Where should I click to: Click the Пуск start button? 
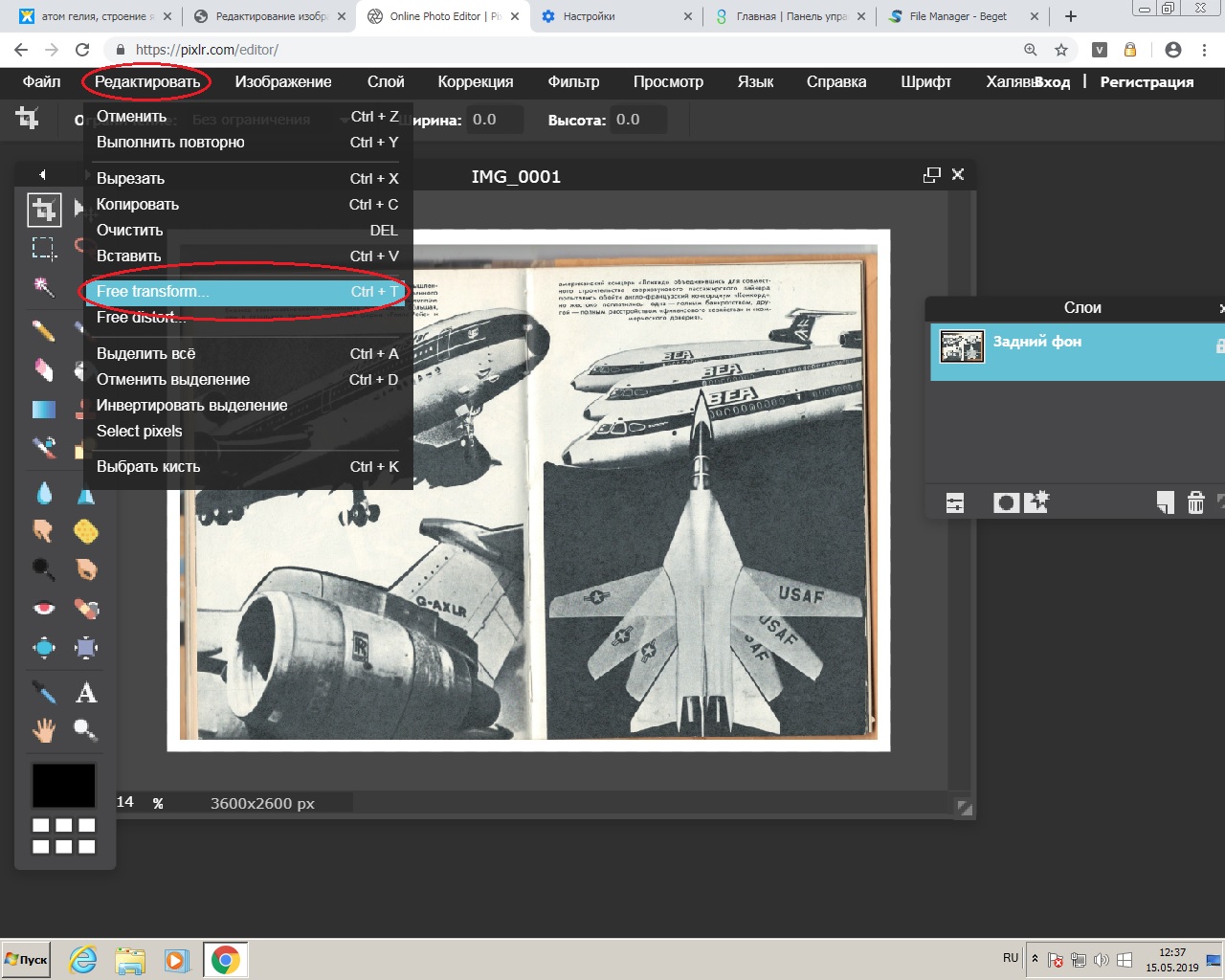[26, 959]
